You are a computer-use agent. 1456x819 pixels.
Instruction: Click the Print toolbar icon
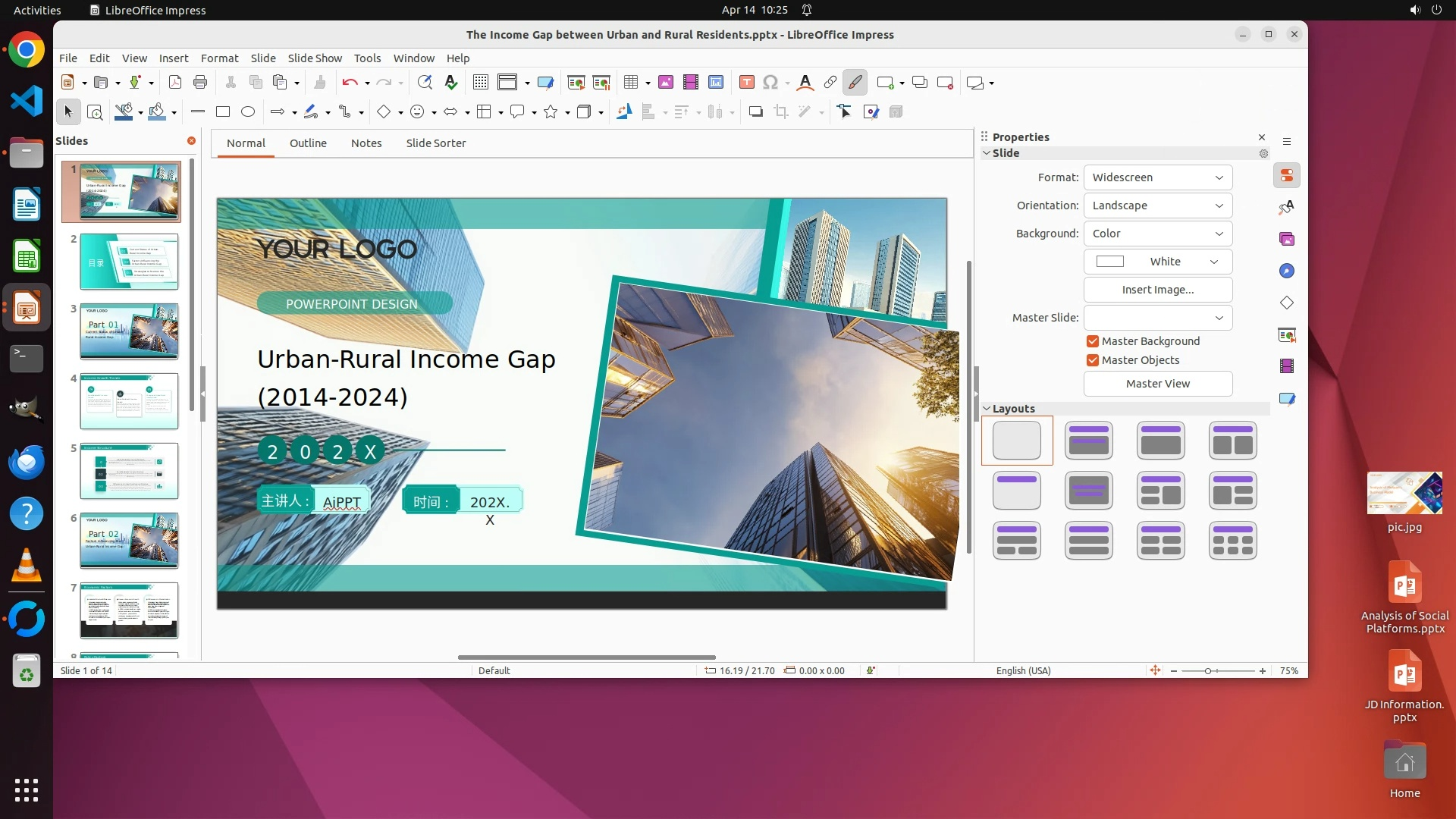point(200,83)
